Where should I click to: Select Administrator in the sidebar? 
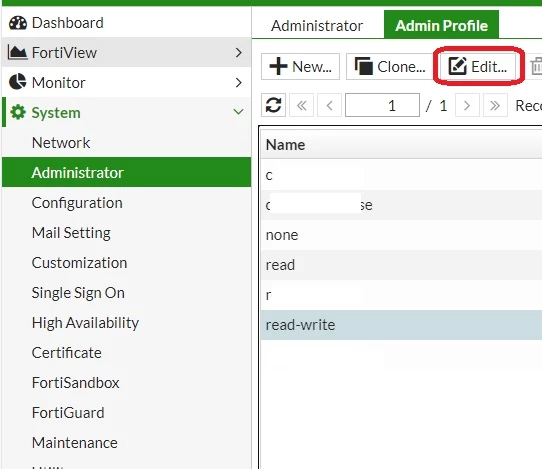pyautogui.click(x=126, y=172)
